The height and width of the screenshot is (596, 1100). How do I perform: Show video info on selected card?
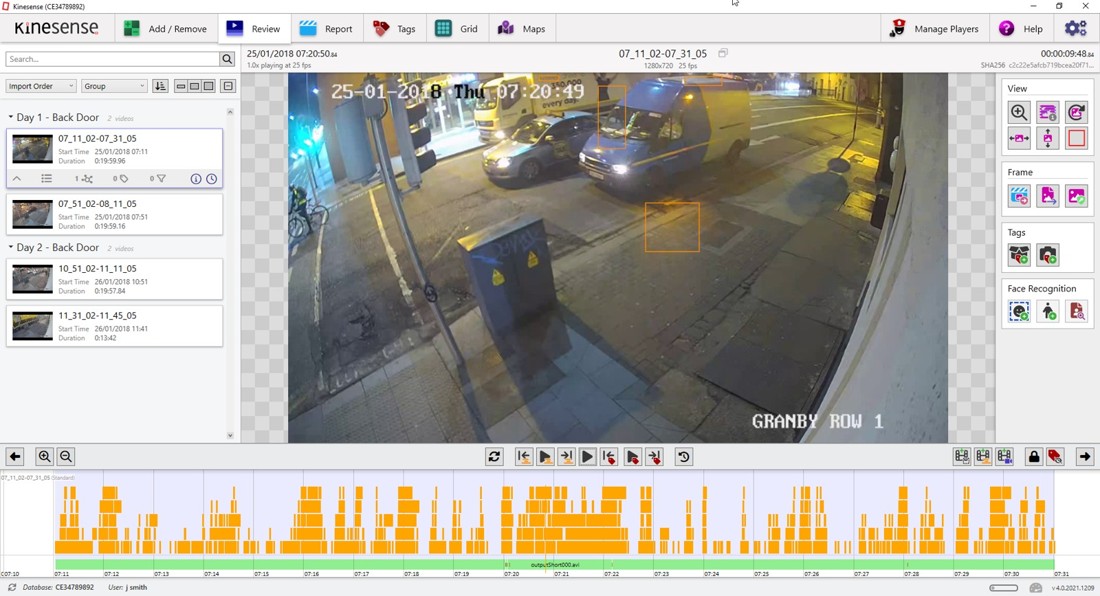click(196, 179)
